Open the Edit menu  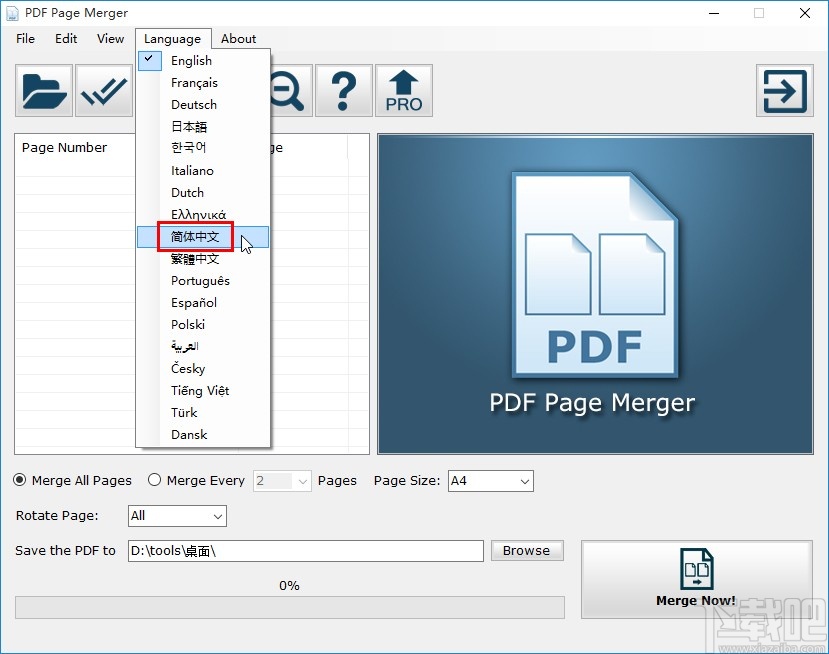pyautogui.click(x=66, y=39)
